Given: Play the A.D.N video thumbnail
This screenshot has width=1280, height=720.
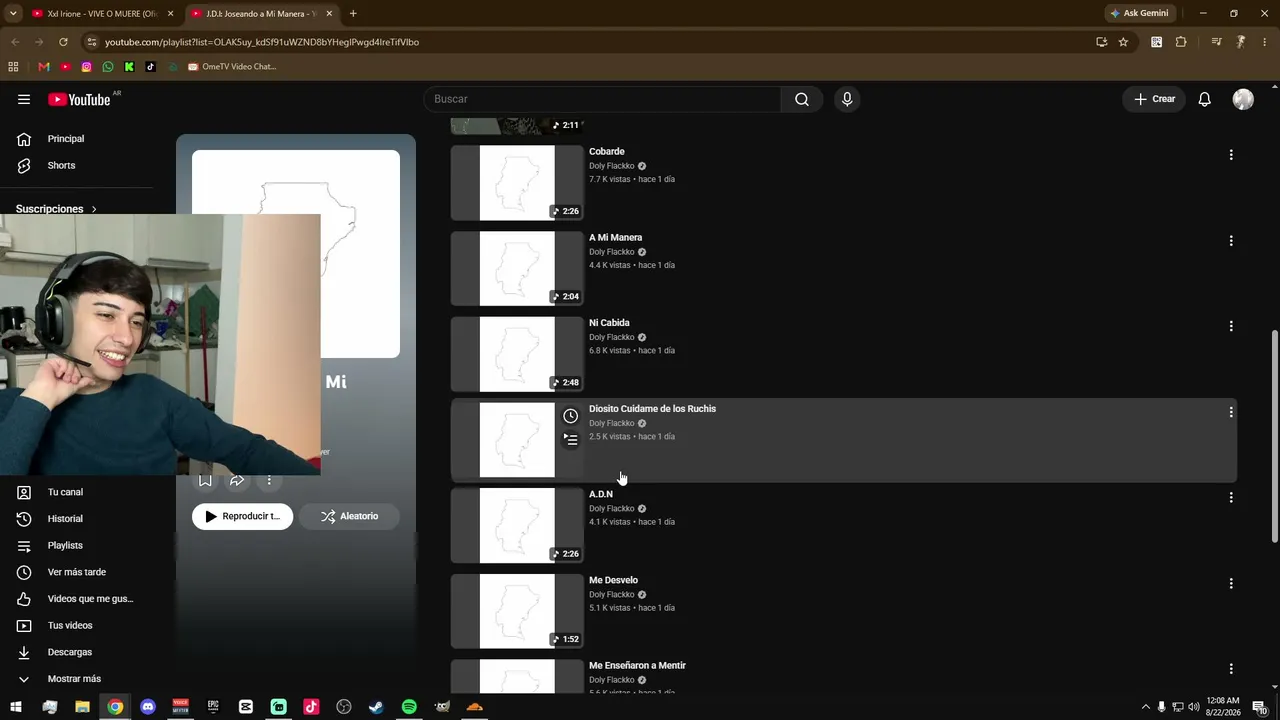Looking at the screenshot, I should [x=517, y=526].
